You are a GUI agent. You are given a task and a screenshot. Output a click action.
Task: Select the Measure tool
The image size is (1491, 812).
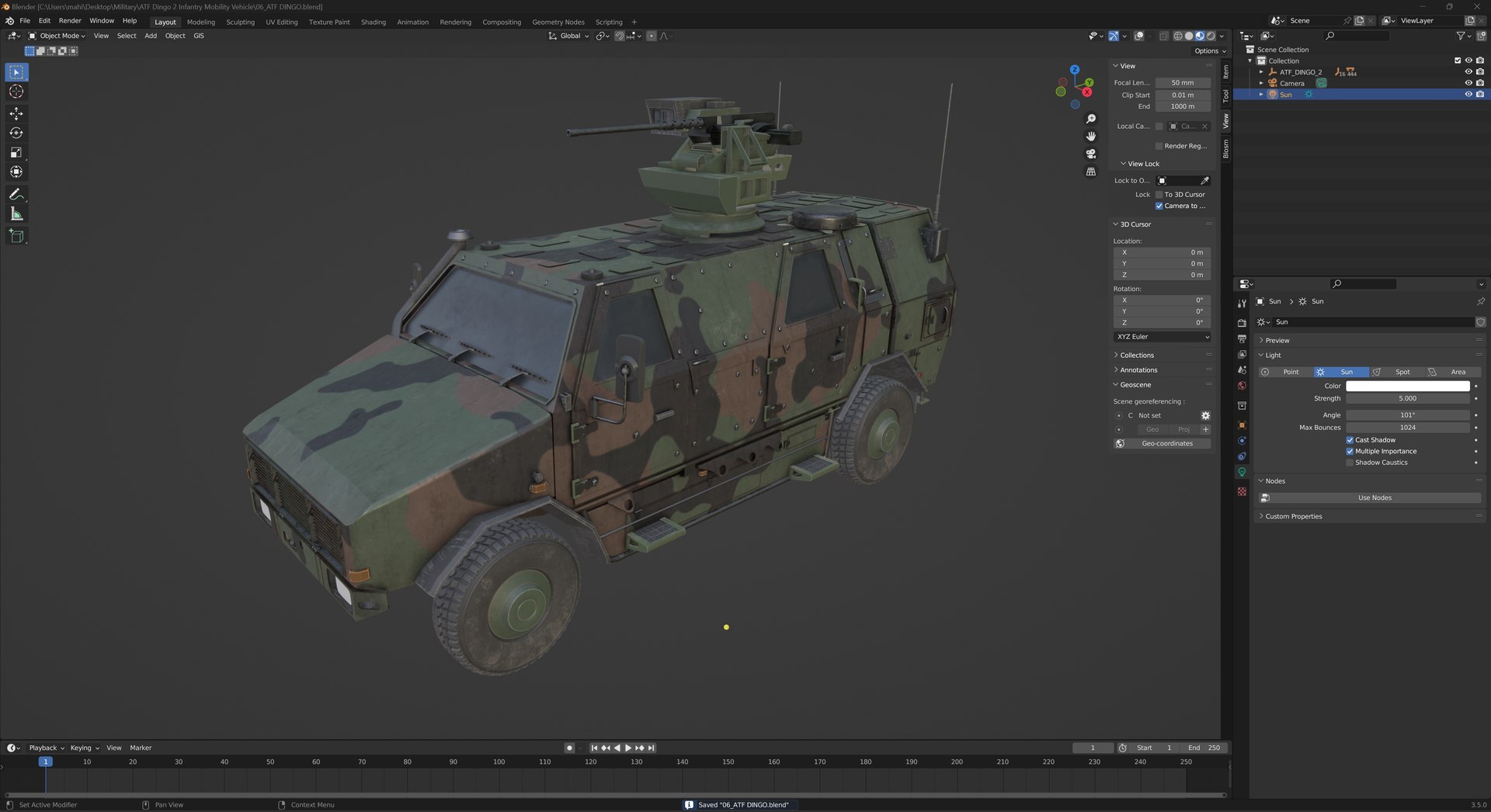(x=16, y=213)
